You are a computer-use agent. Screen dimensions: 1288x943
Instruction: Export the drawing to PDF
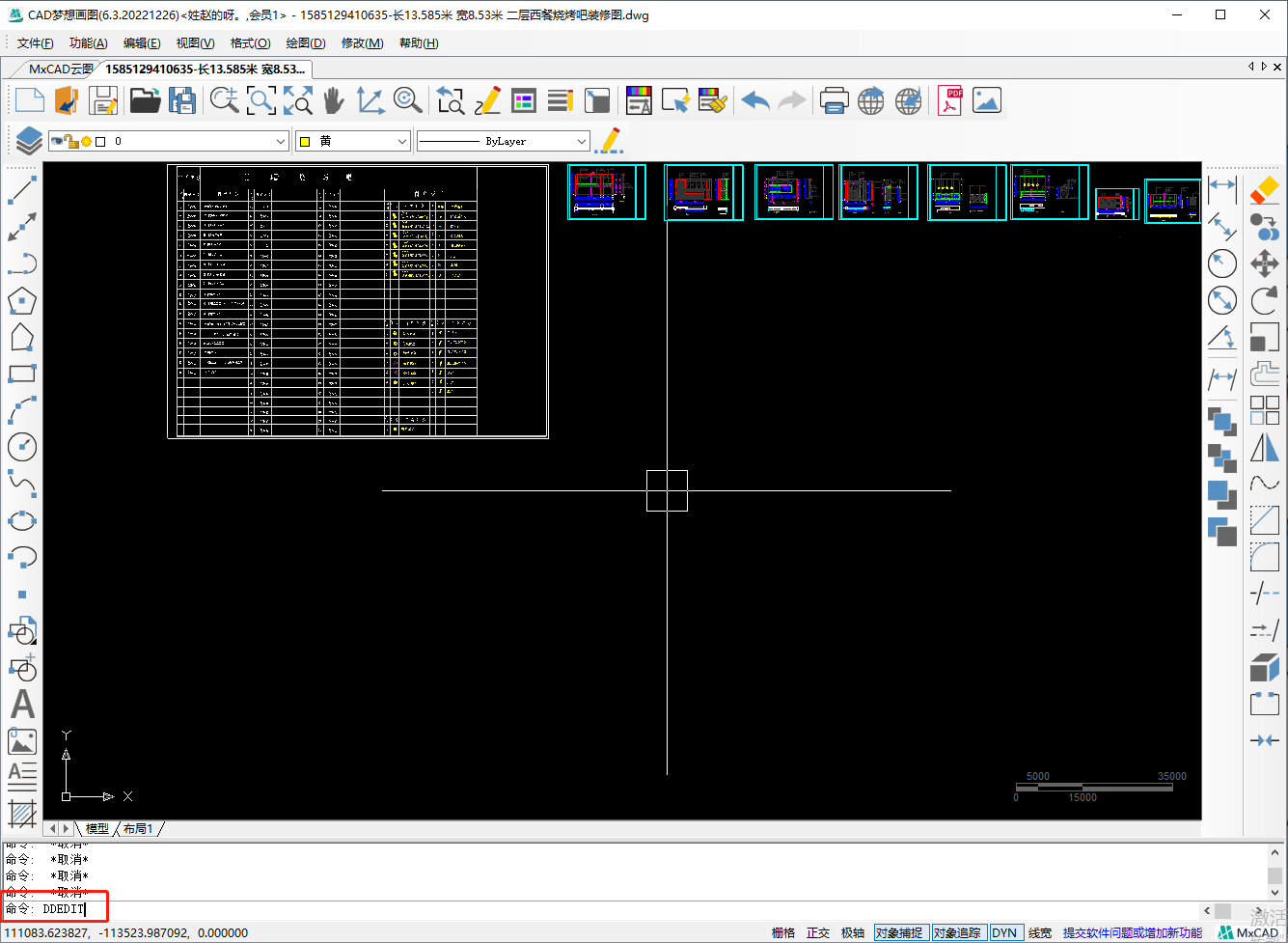coord(950,100)
